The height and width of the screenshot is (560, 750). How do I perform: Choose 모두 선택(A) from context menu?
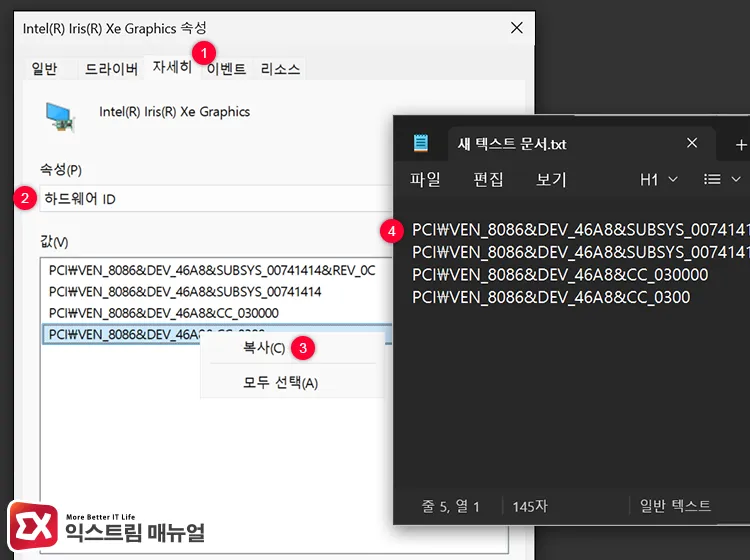(280, 383)
